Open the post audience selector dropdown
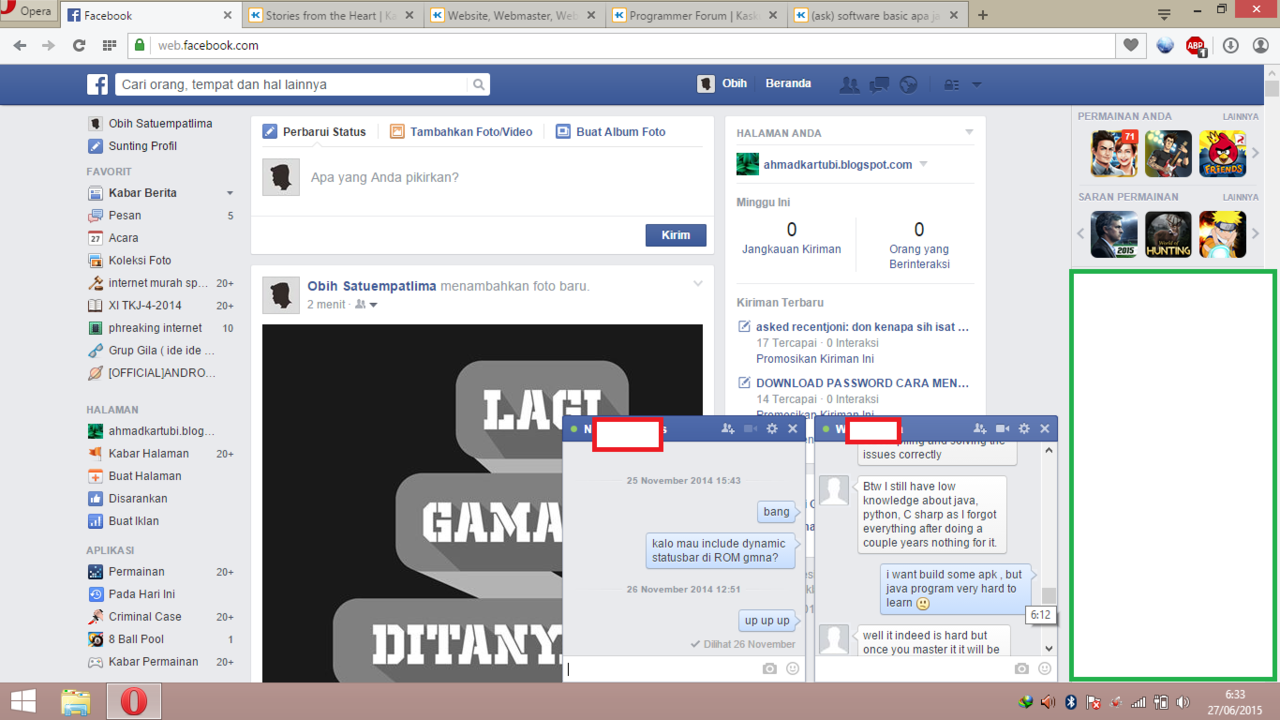Viewport: 1280px width, 720px height. (x=367, y=304)
